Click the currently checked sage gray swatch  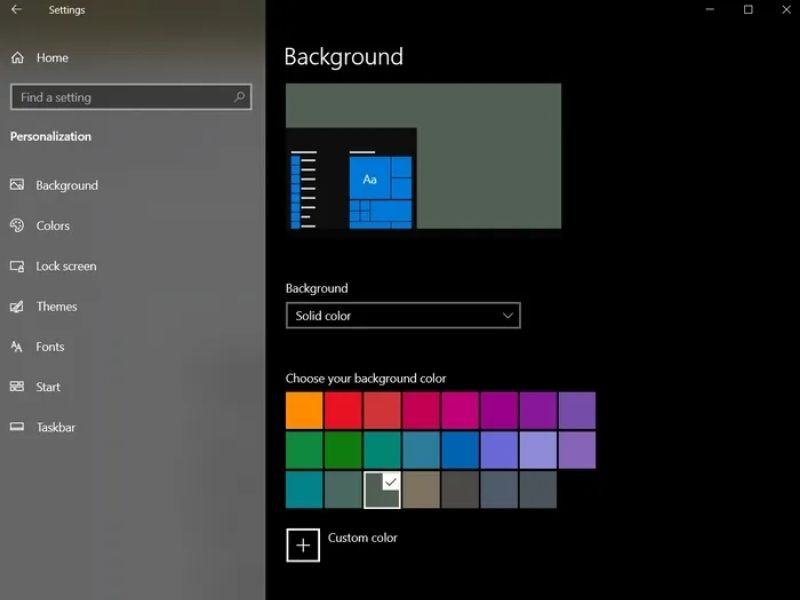(x=382, y=490)
